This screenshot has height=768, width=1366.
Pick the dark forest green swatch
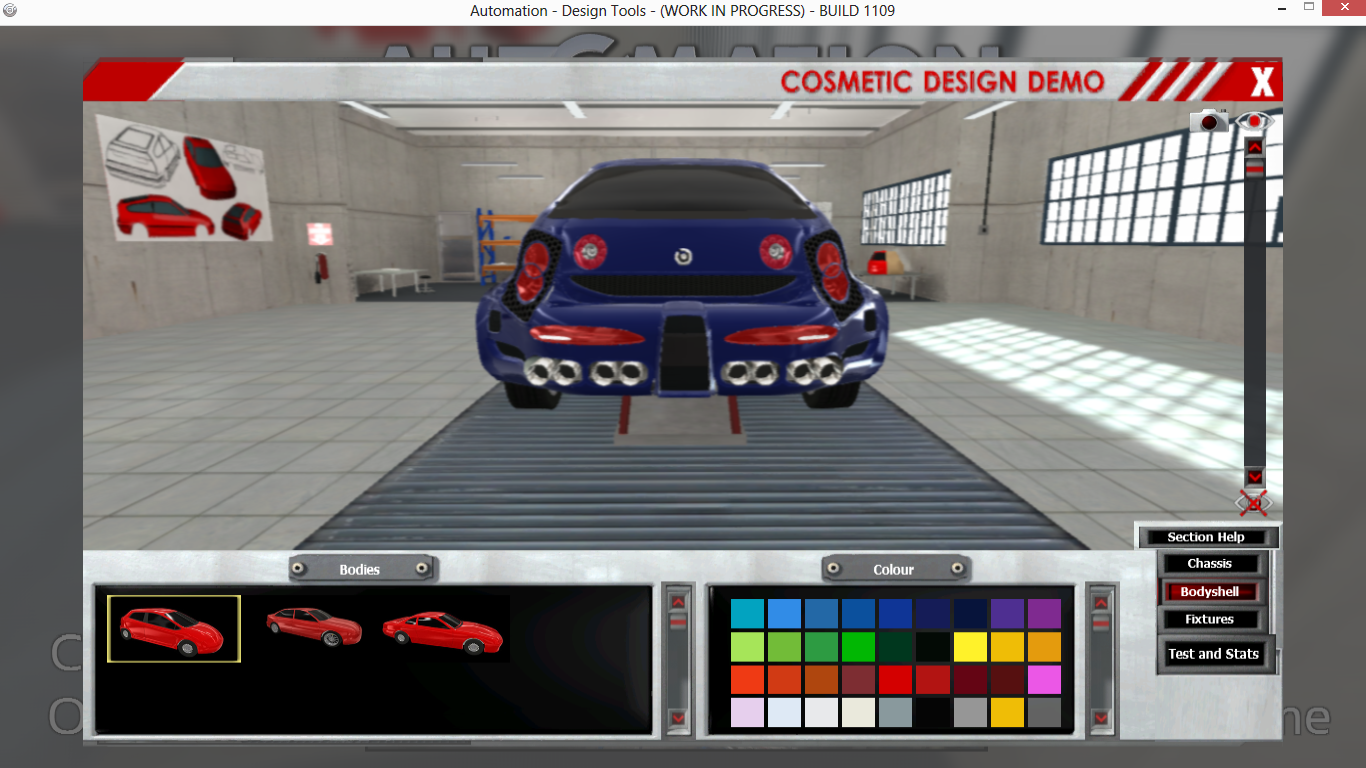point(895,647)
